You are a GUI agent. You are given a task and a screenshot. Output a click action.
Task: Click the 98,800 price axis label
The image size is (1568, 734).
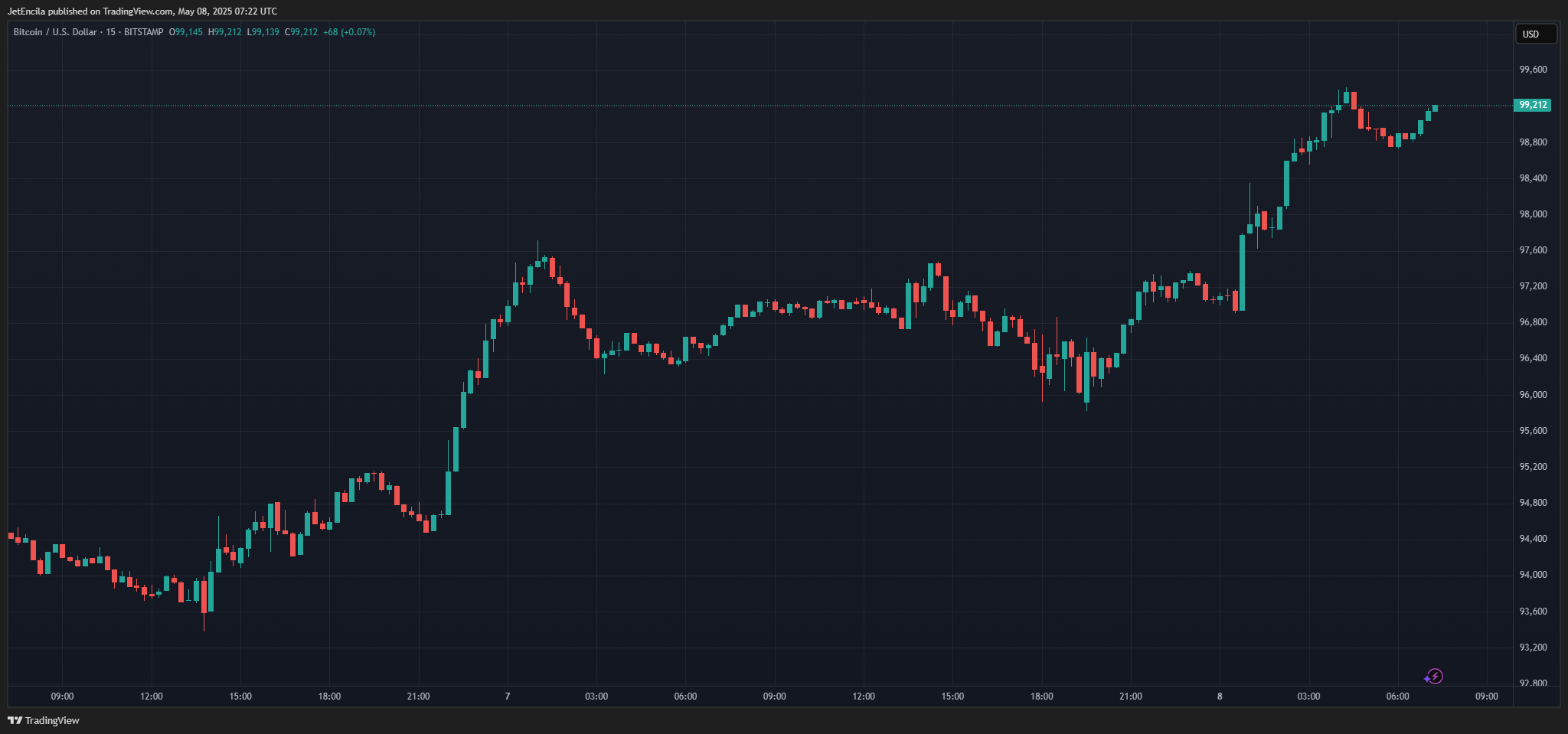[x=1533, y=142]
